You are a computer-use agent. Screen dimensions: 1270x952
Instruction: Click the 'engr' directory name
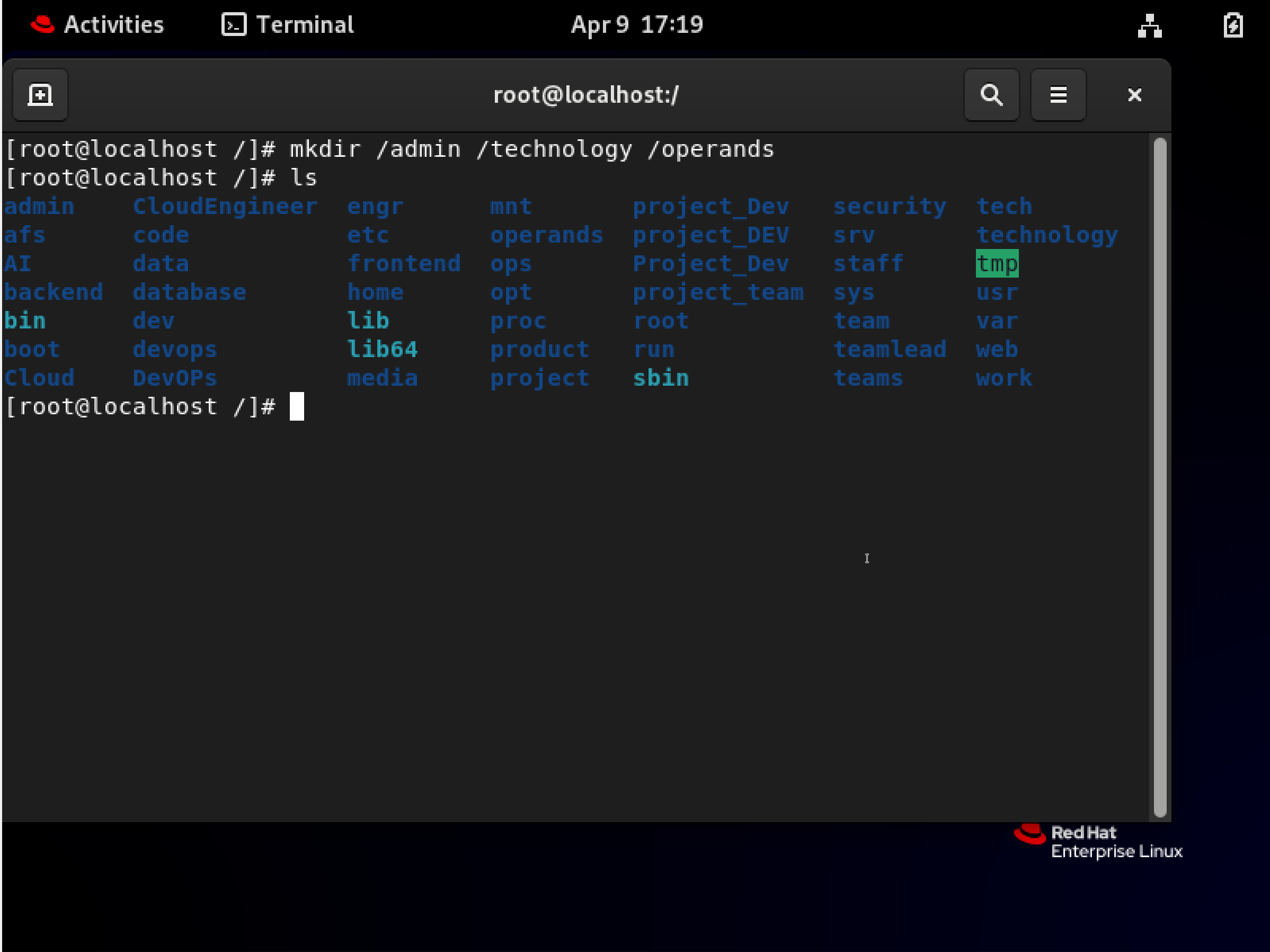pyautogui.click(x=376, y=207)
